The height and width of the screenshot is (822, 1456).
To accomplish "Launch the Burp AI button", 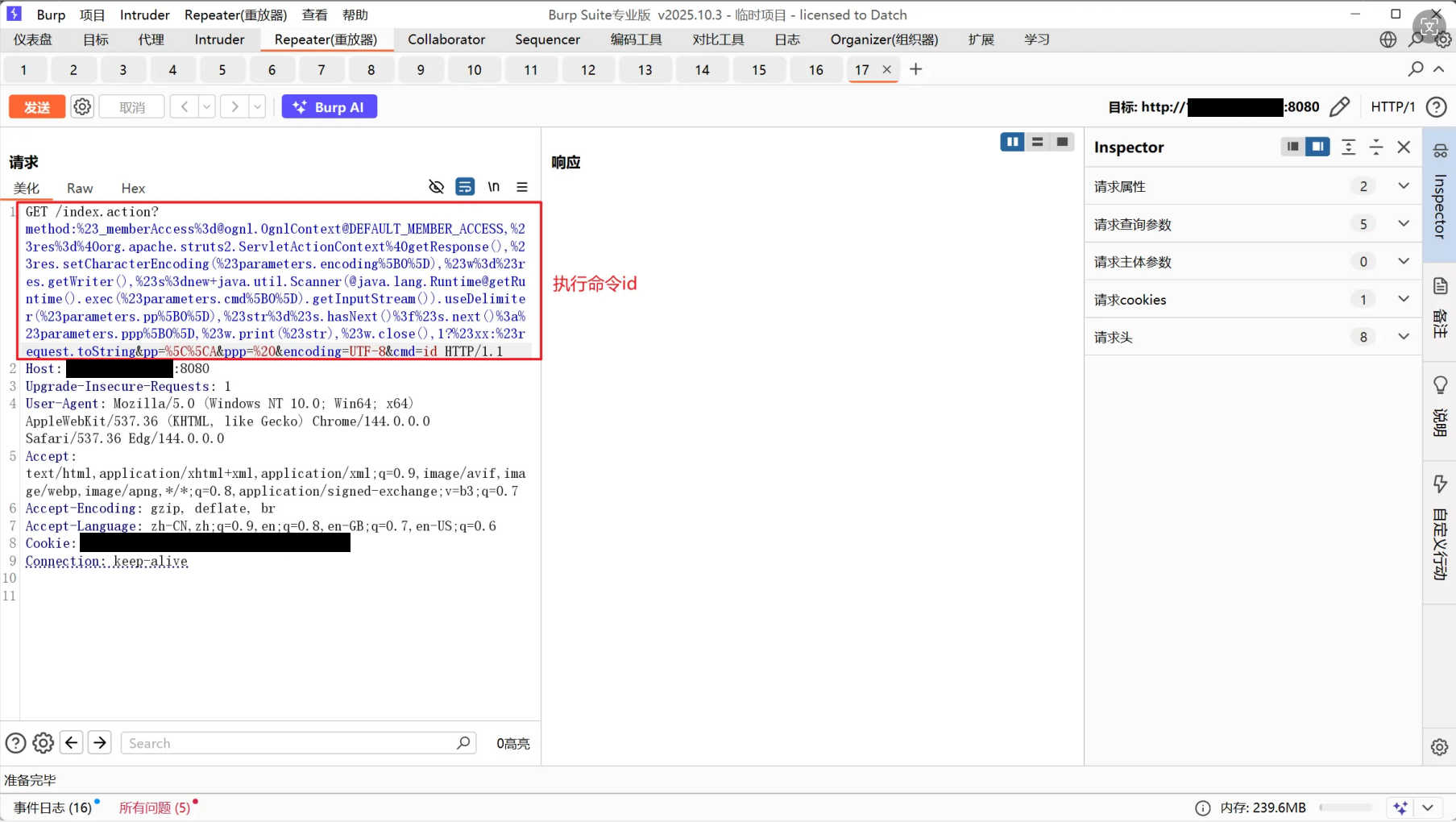I will click(x=329, y=107).
